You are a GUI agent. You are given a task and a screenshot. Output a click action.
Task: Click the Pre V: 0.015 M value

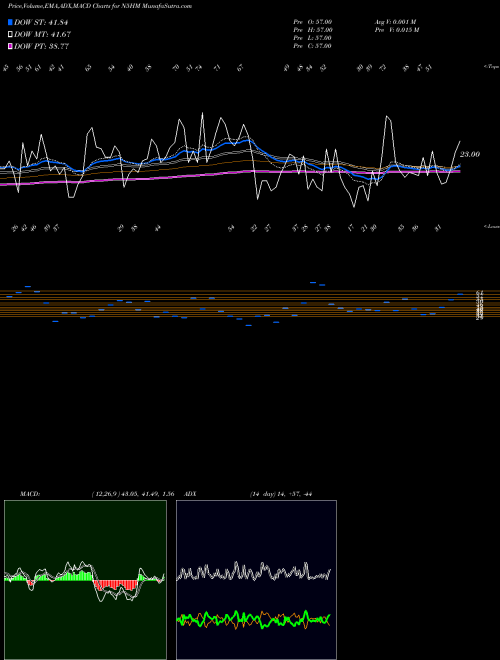click(x=397, y=30)
